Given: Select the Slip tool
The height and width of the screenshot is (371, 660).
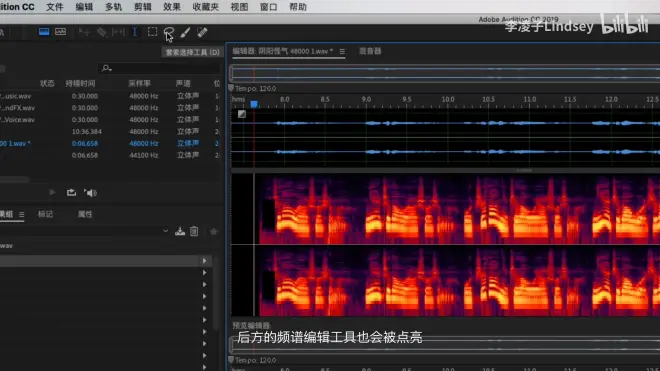Looking at the screenshot, I should 118,32.
